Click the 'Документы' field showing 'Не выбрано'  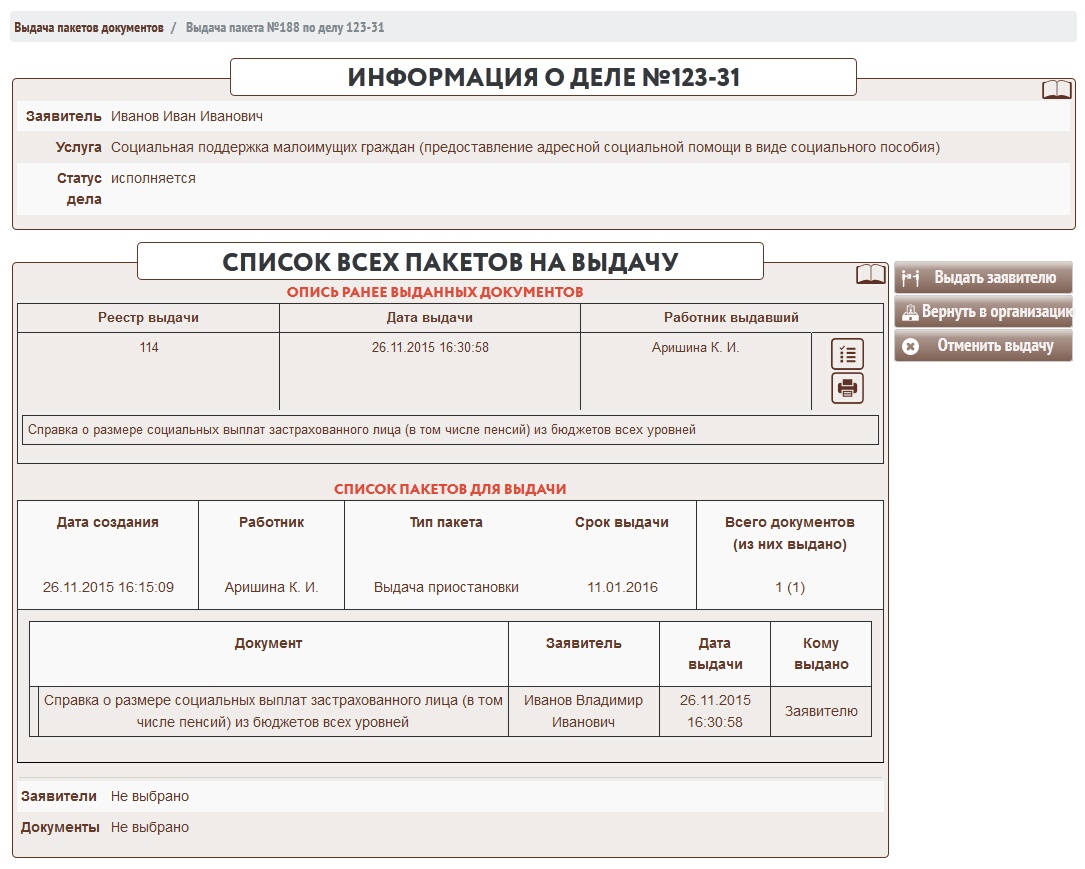click(150, 828)
